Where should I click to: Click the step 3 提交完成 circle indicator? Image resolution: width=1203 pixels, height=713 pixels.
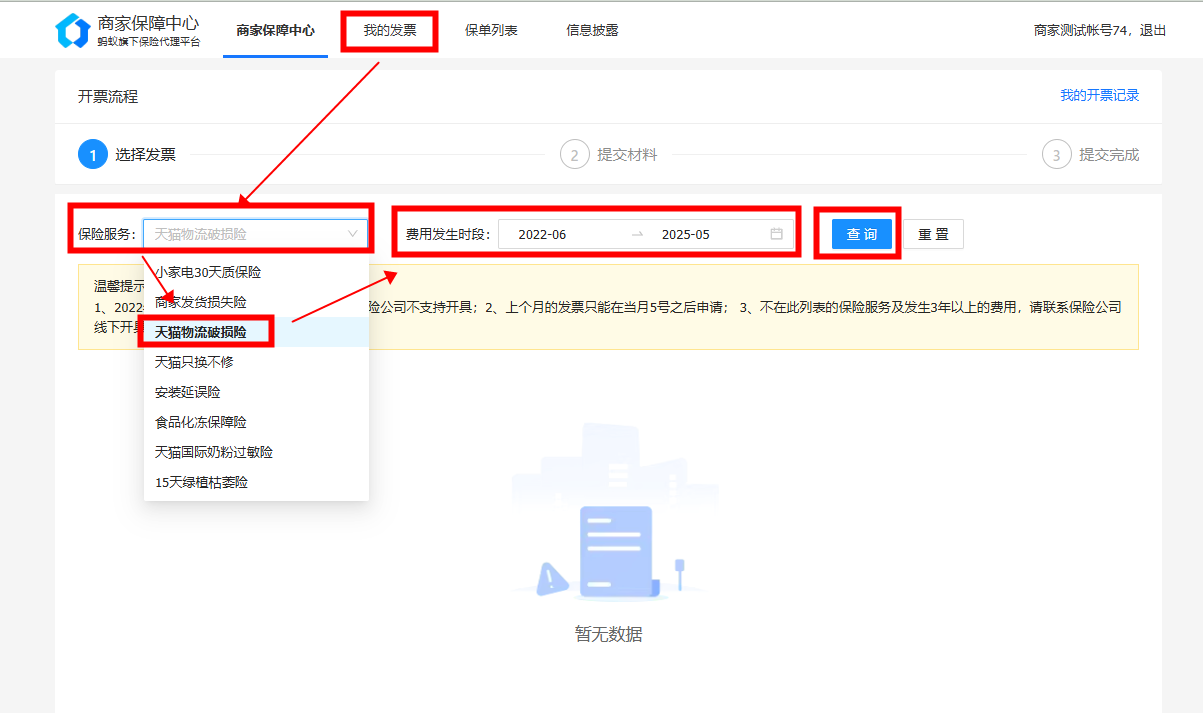point(1056,154)
